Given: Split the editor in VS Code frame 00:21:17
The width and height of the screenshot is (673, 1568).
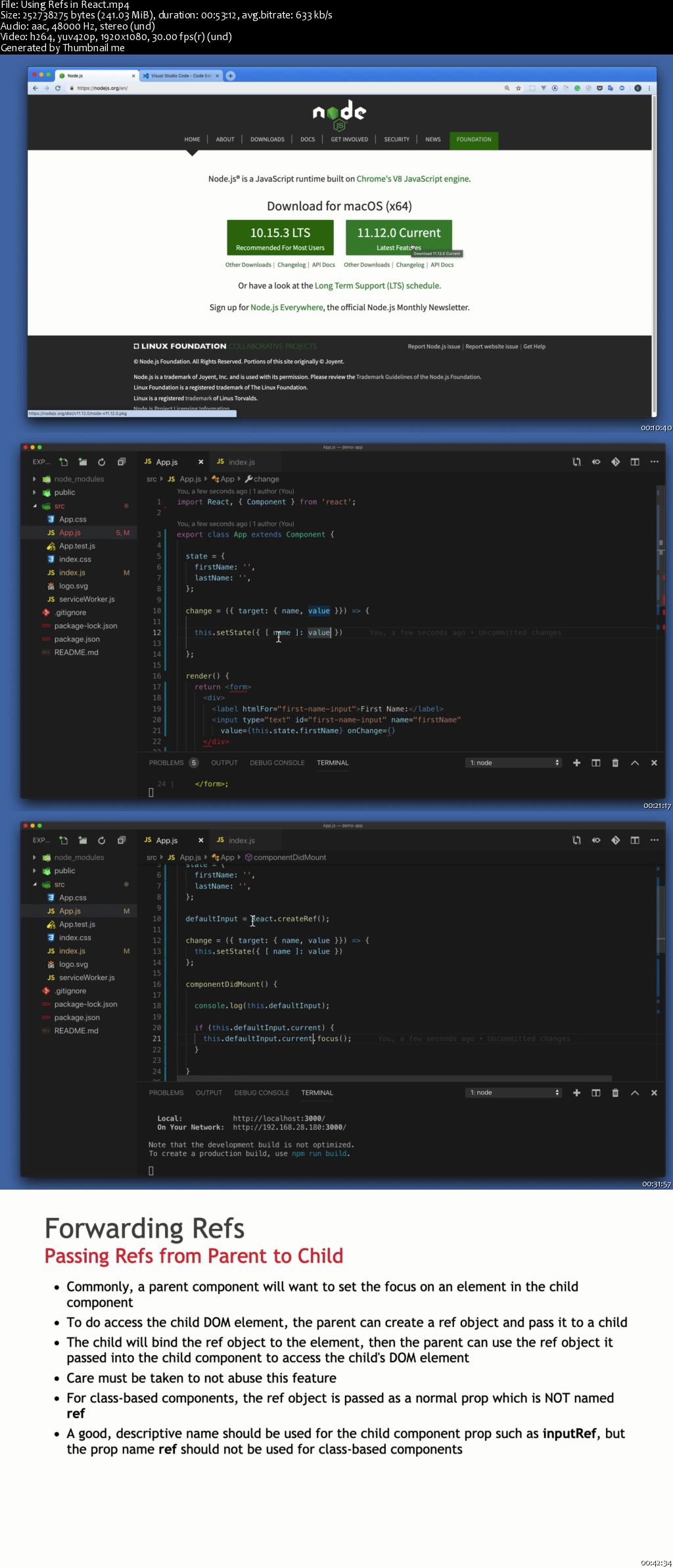Looking at the screenshot, I should (x=635, y=462).
